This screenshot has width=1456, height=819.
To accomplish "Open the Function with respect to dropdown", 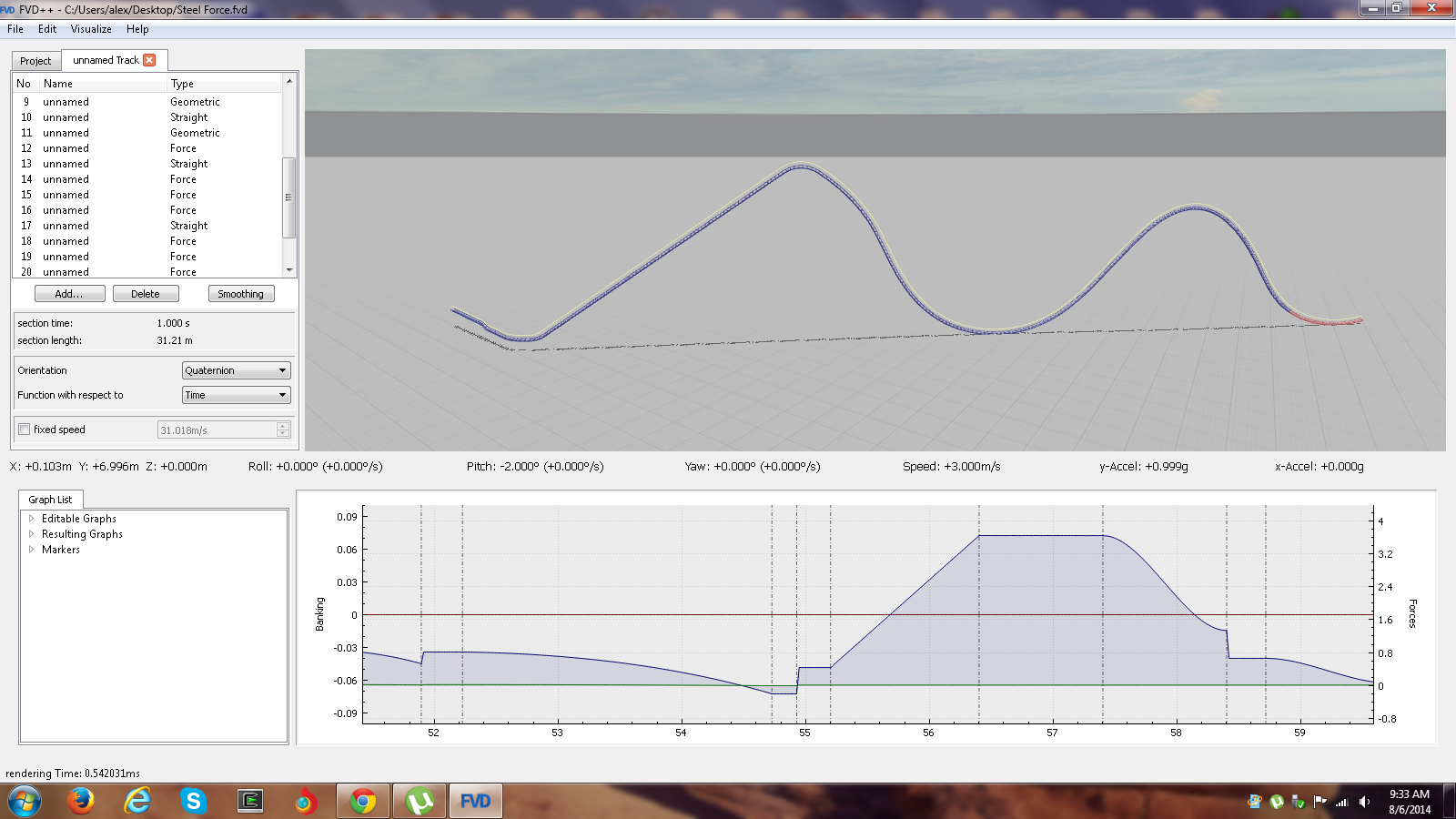I will (236, 395).
